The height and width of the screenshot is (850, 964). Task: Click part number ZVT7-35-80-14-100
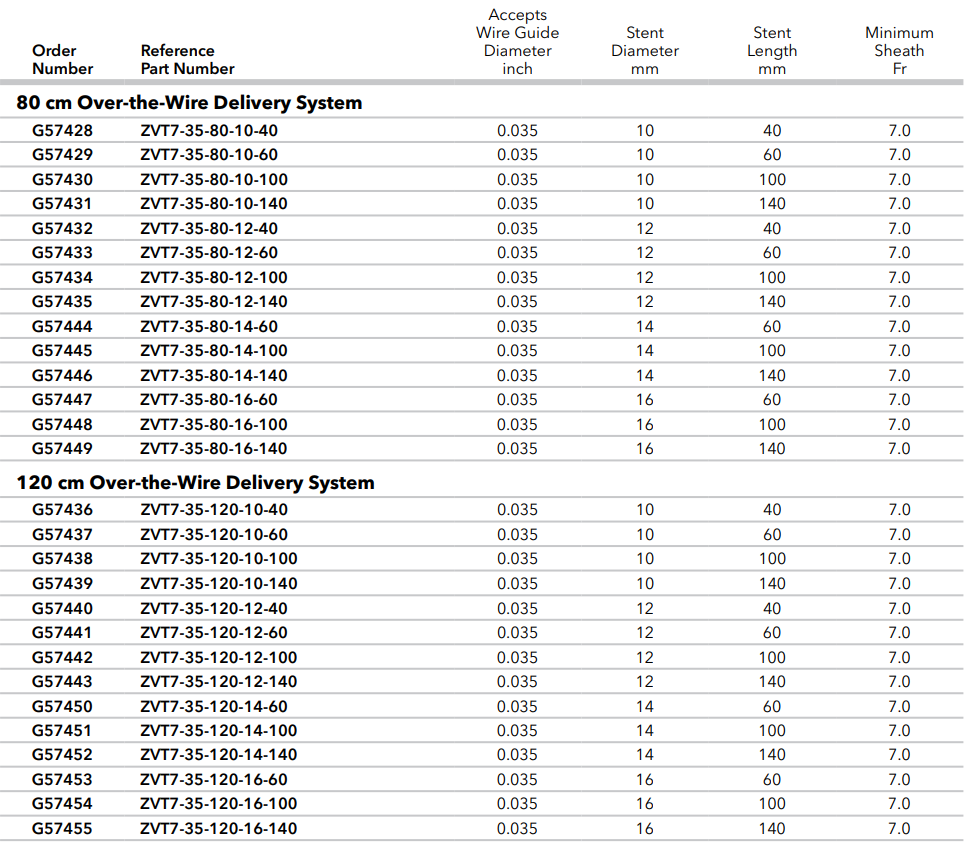[213, 351]
